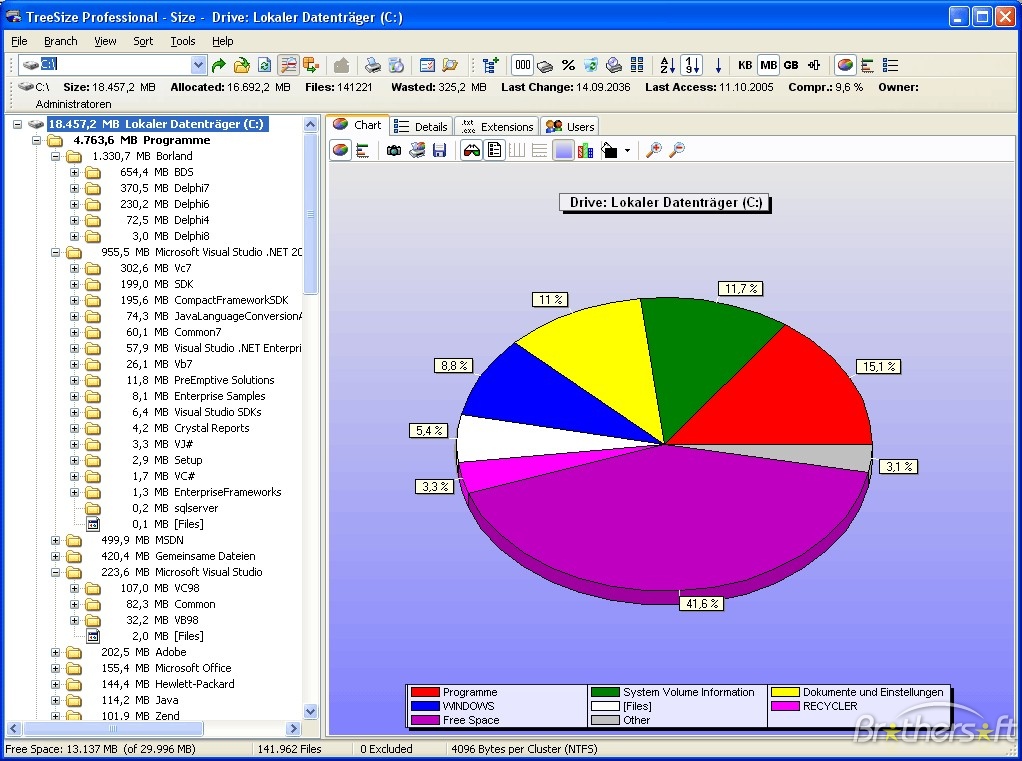Collapse the Programme folder
The image size is (1022, 761).
point(36,140)
